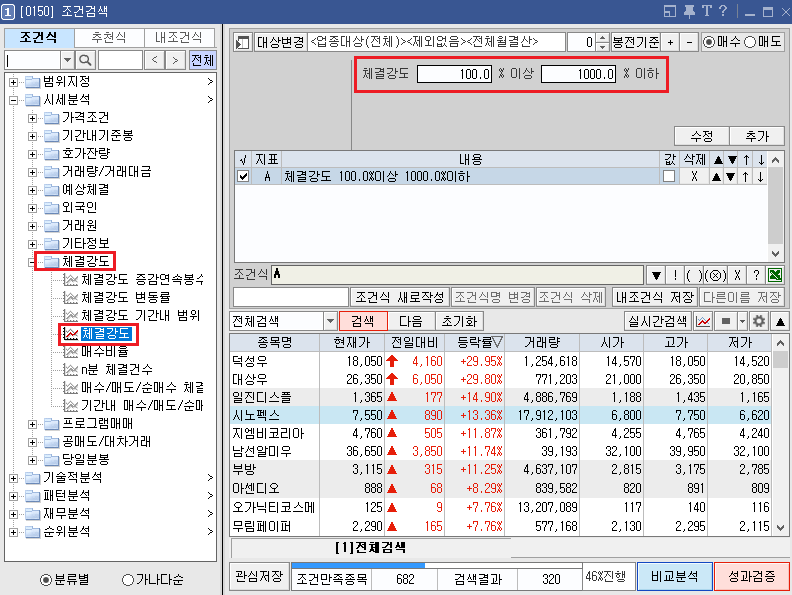The height and width of the screenshot is (595, 792).
Task: Select the 매도 radio button
Action: pos(750,42)
